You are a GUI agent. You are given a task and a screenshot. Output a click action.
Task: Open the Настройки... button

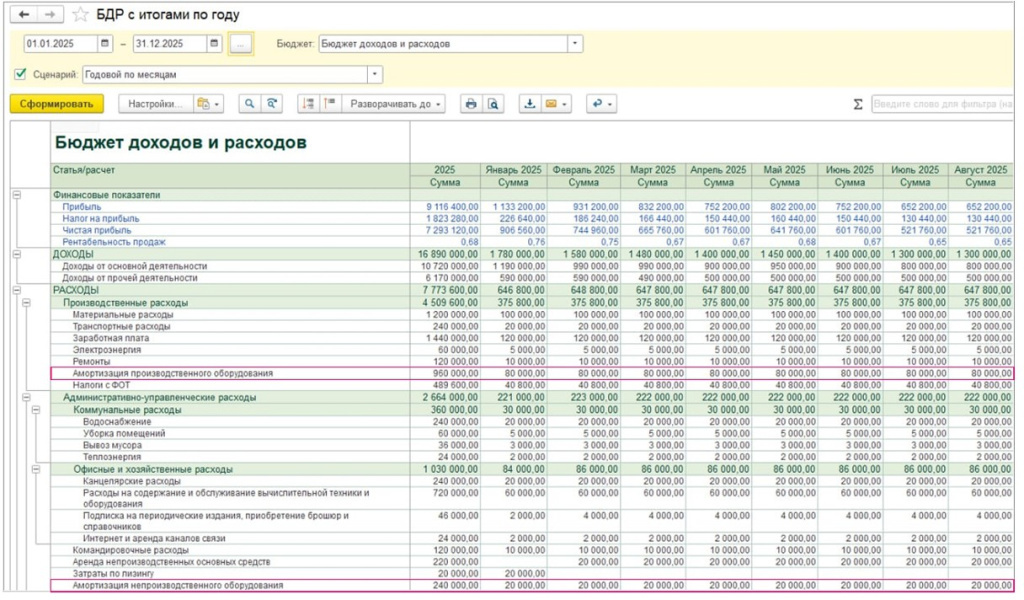(154, 104)
